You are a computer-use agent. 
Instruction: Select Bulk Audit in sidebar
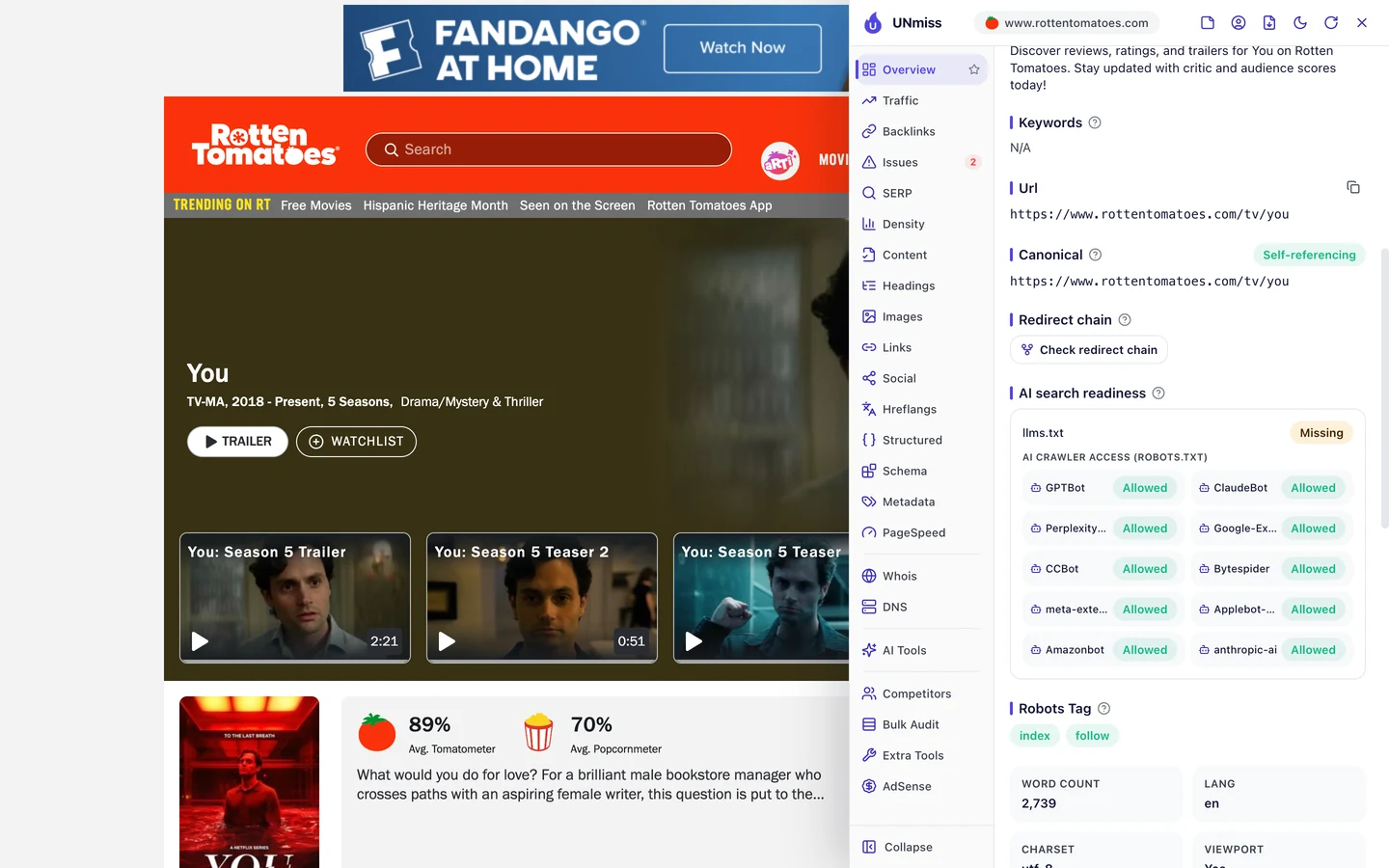tap(921, 724)
